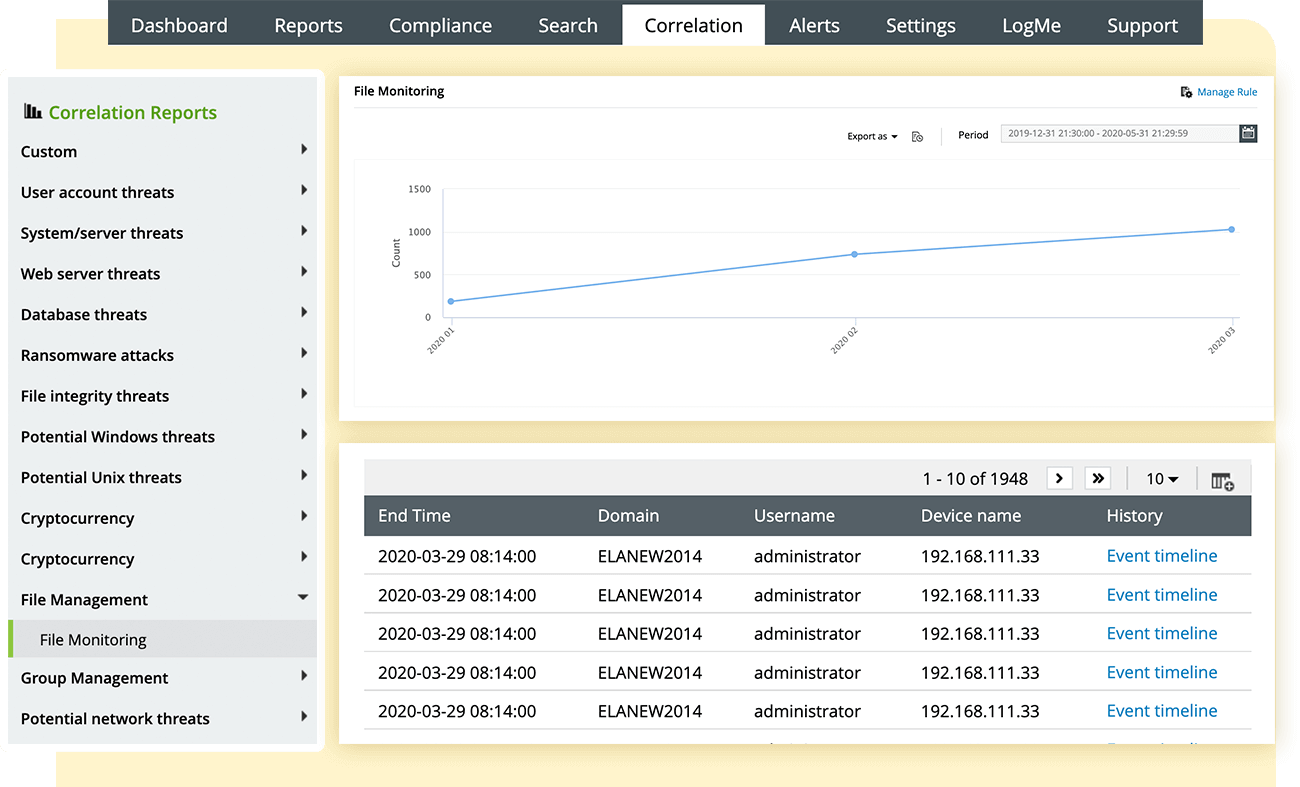Open the add column selector icon
Image resolution: width=1300 pixels, height=787 pixels.
click(1222, 480)
